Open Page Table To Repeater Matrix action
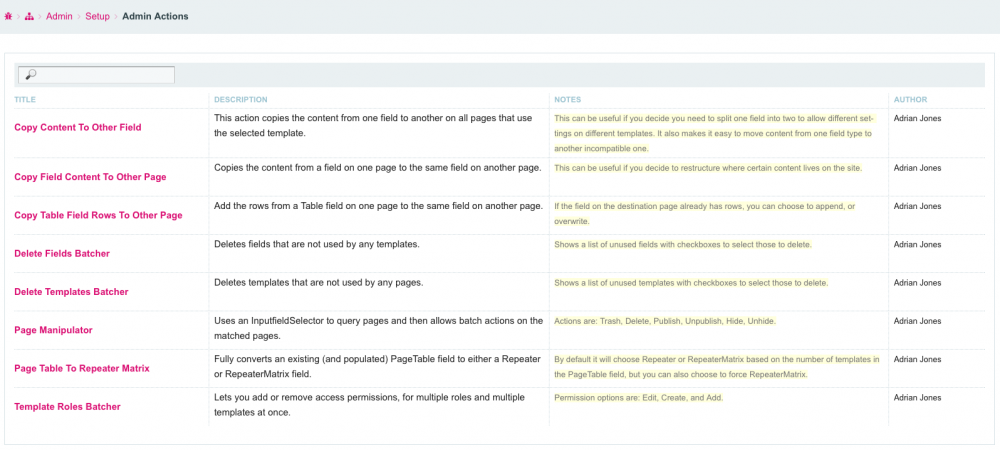 (x=82, y=368)
